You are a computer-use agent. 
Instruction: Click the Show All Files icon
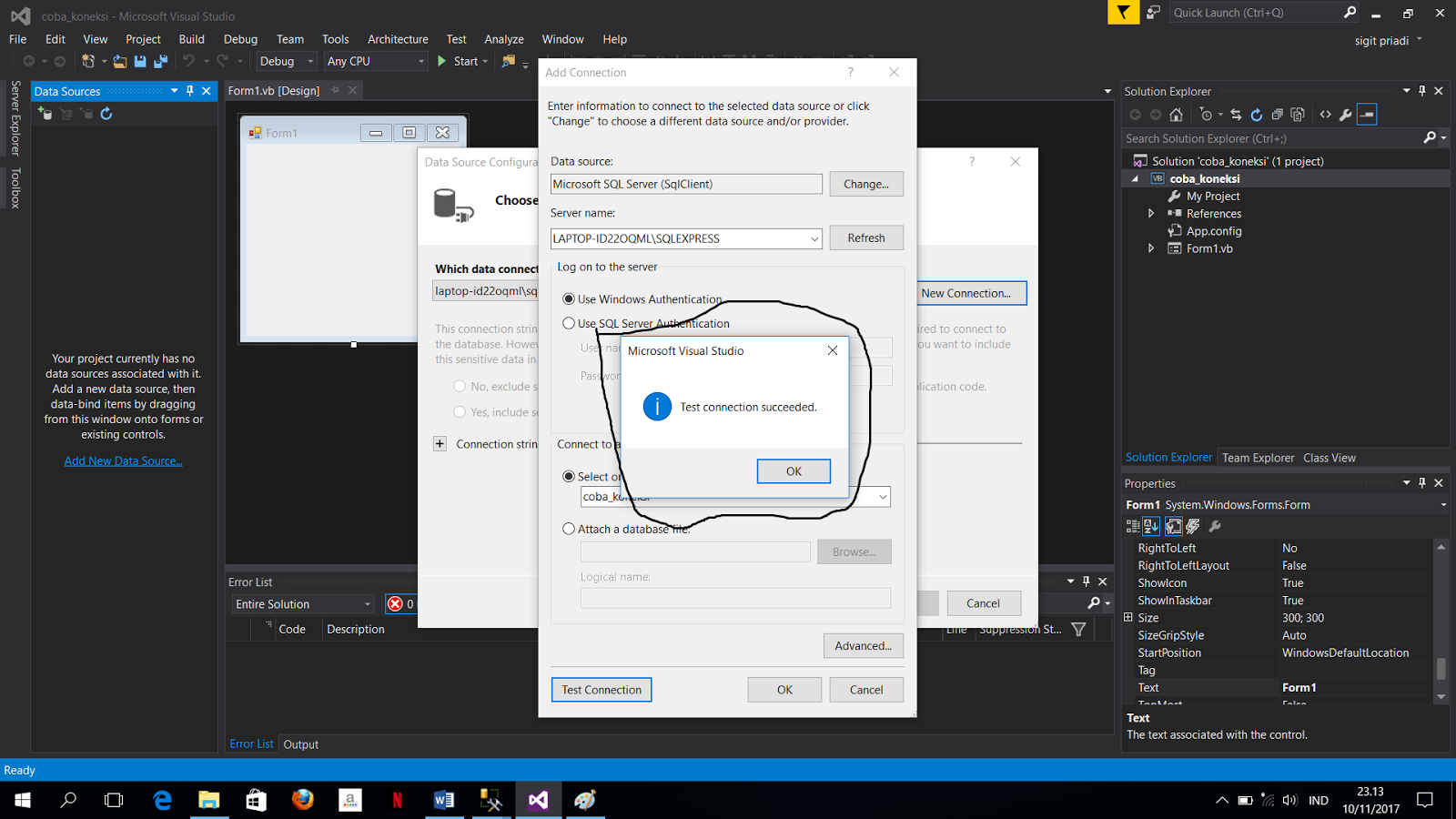tap(1298, 115)
